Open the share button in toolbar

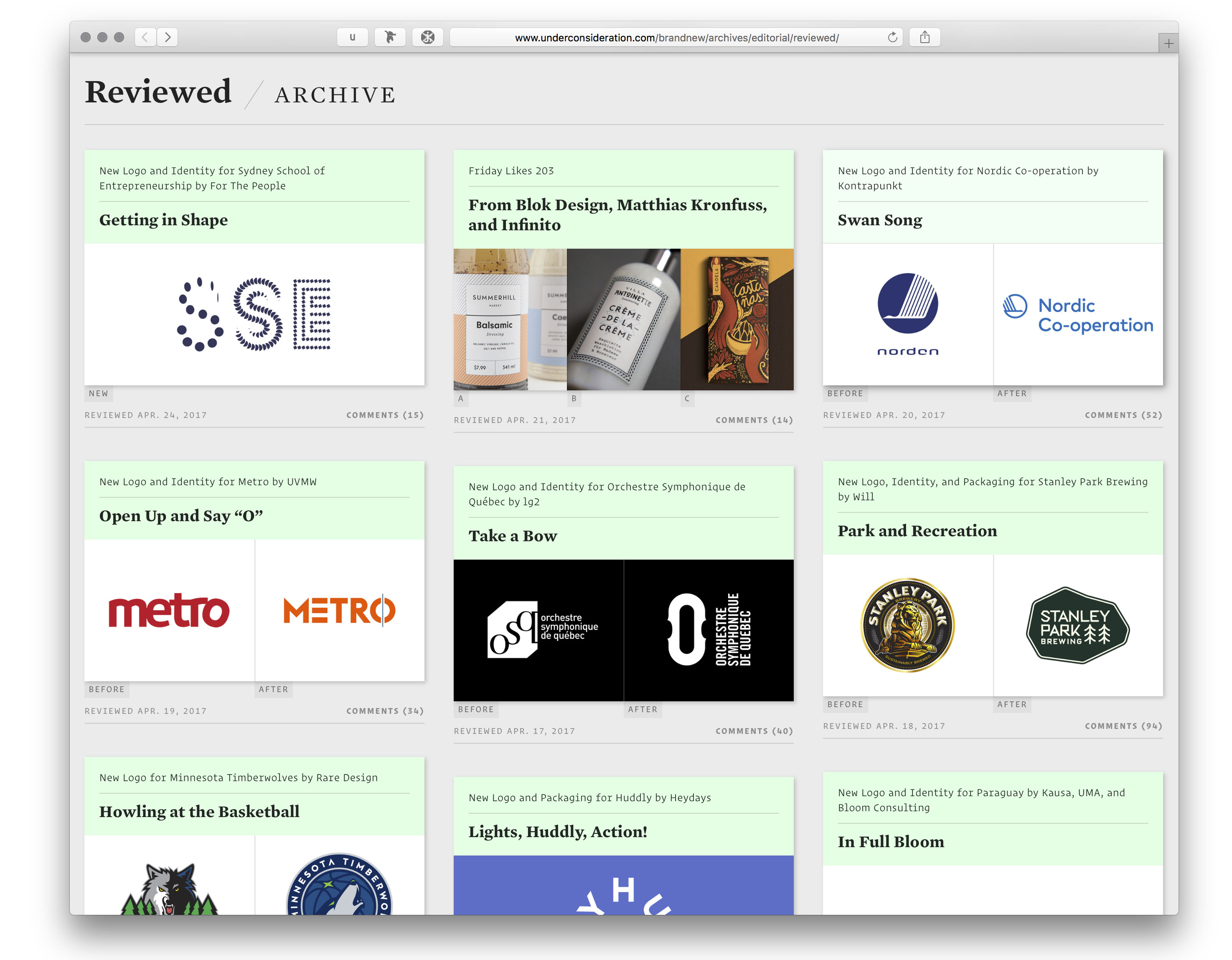point(925,37)
